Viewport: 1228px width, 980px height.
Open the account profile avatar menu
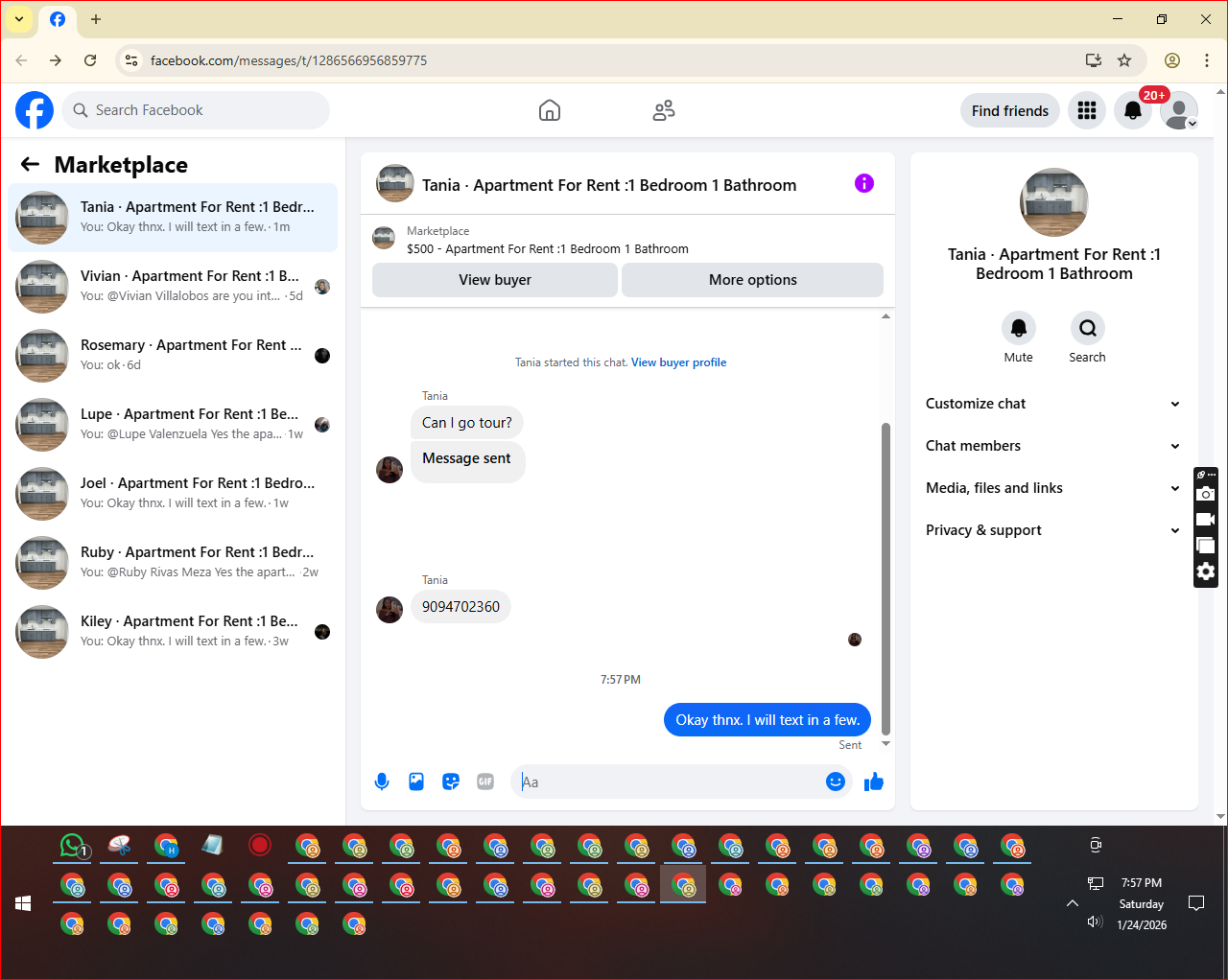(1179, 110)
